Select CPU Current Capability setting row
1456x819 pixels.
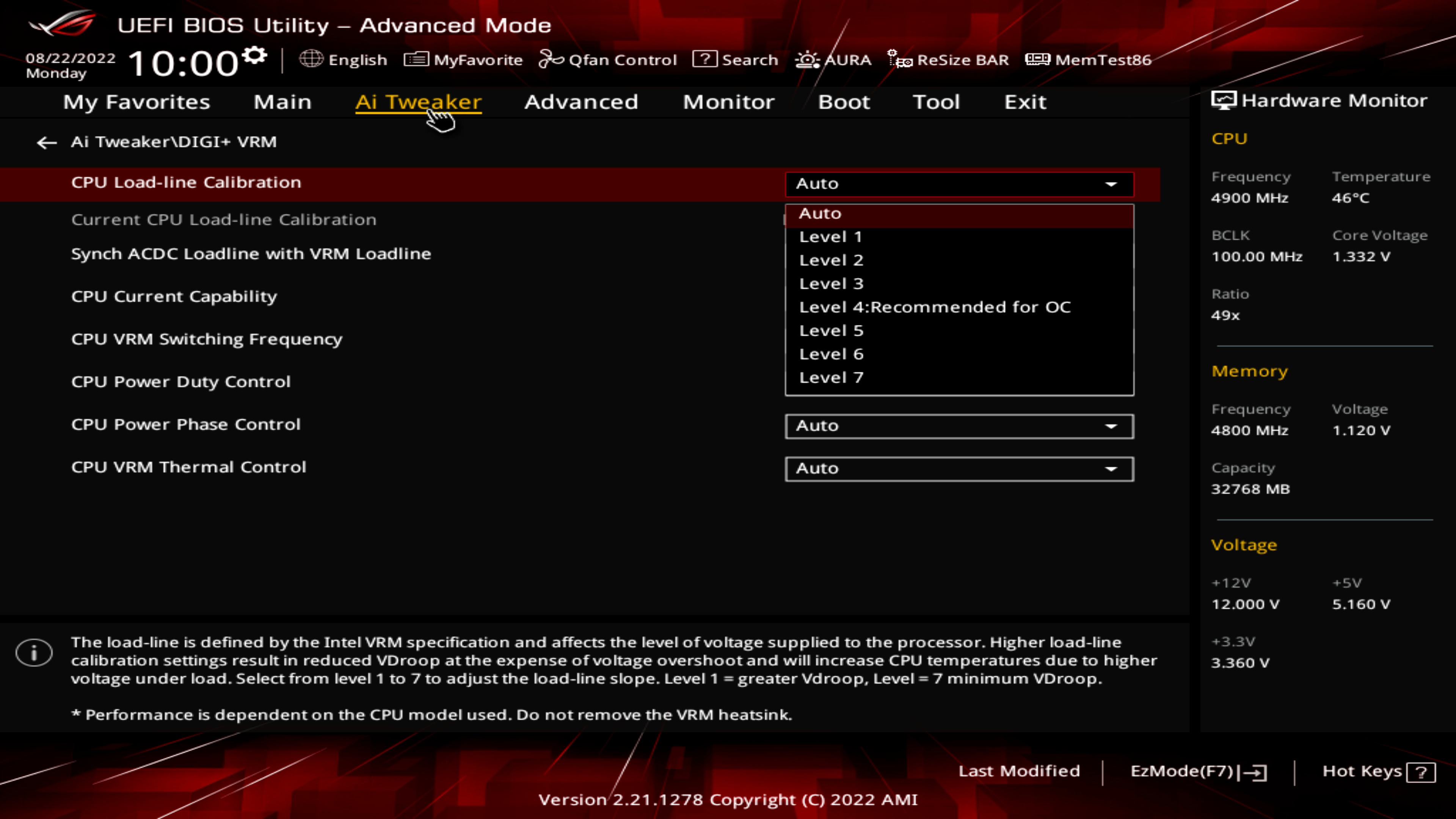[174, 296]
